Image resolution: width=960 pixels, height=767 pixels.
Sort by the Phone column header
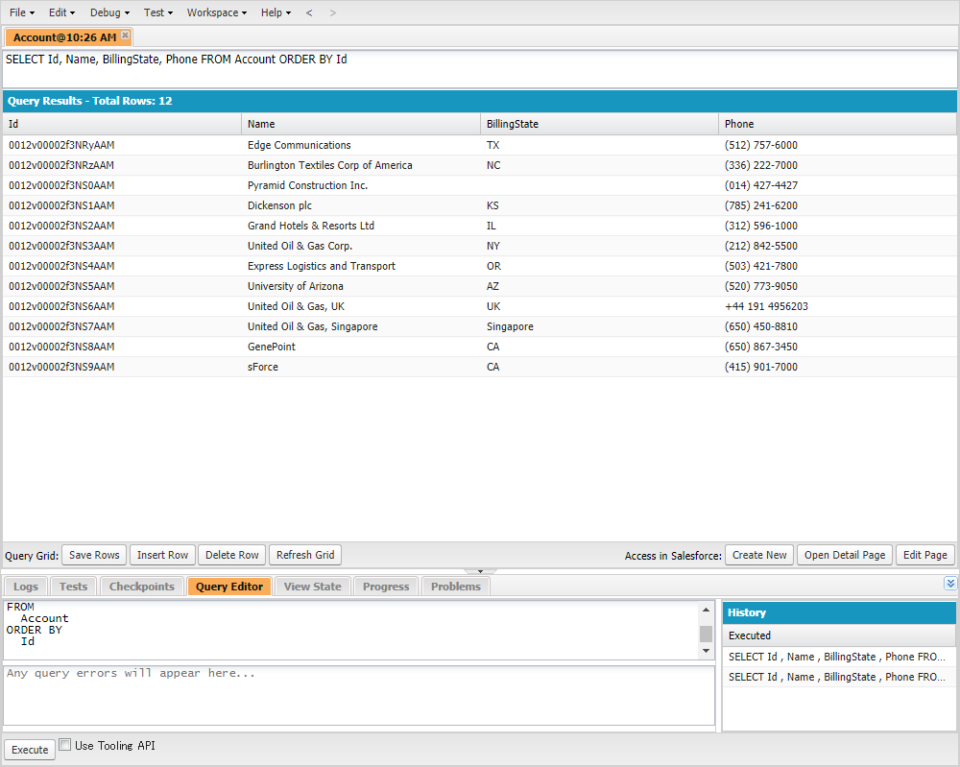(837, 124)
